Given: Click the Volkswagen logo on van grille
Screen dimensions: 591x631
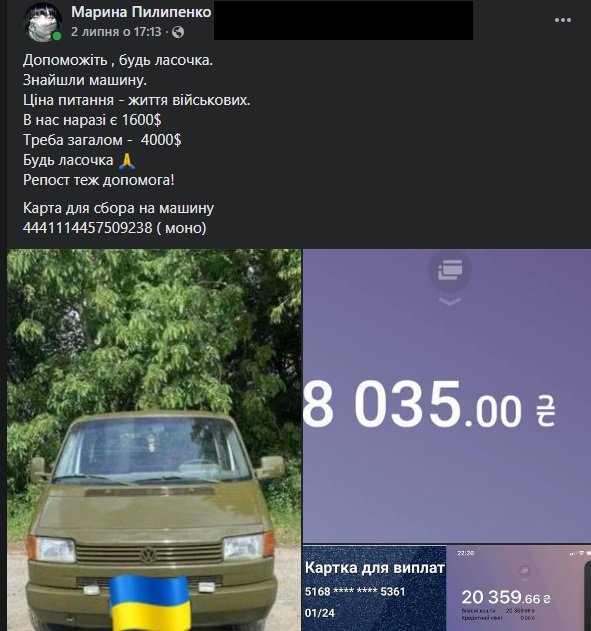Looking at the screenshot, I should [148, 555].
